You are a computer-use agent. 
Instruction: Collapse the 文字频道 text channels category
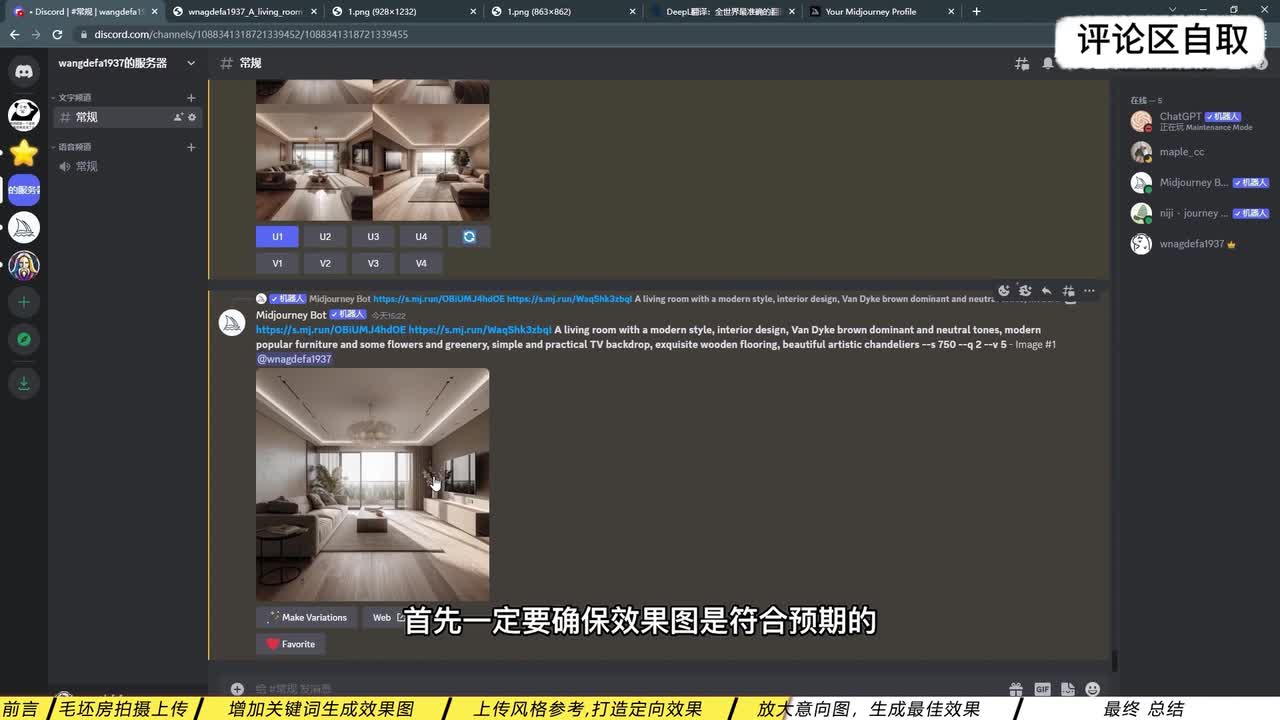tap(75, 97)
